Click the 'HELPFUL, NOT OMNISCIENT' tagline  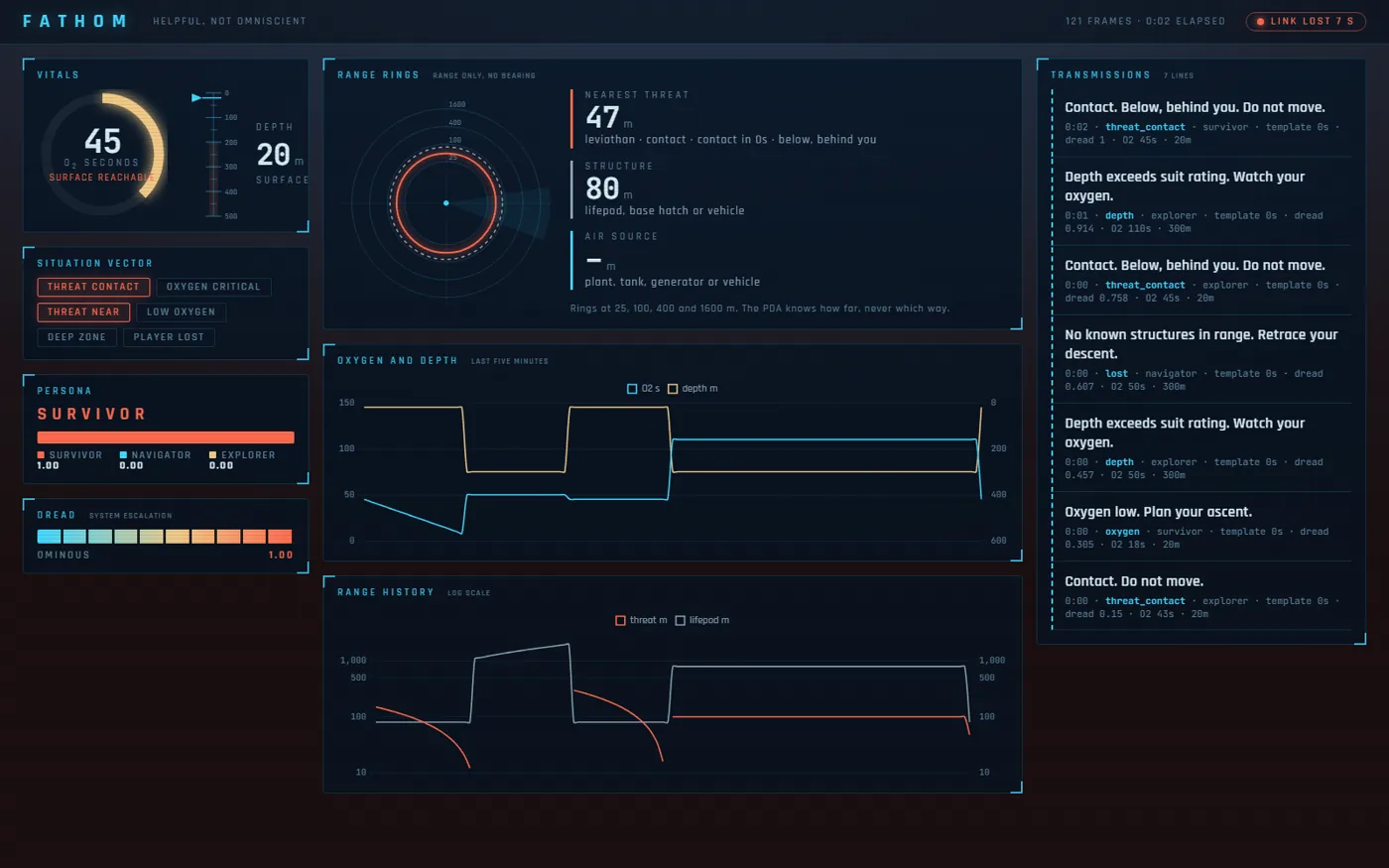coord(229,21)
